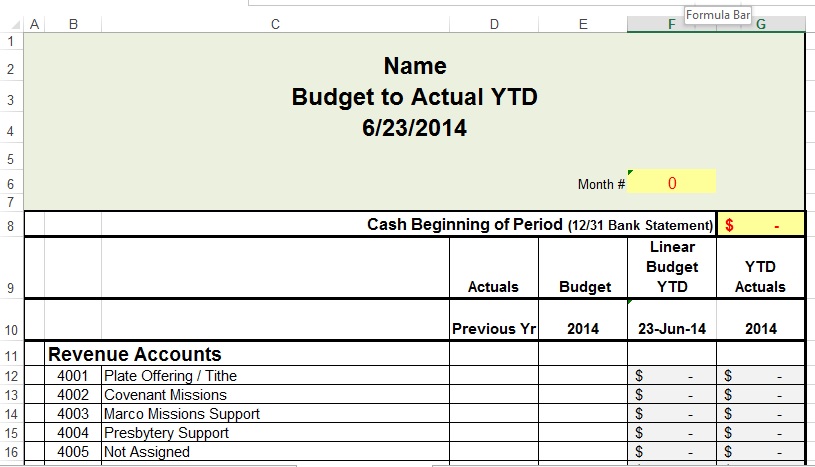Viewport: 815px width, 467px height.
Task: Click Previous Yr Actuals cell for Plate Offering
Action: tap(494, 375)
